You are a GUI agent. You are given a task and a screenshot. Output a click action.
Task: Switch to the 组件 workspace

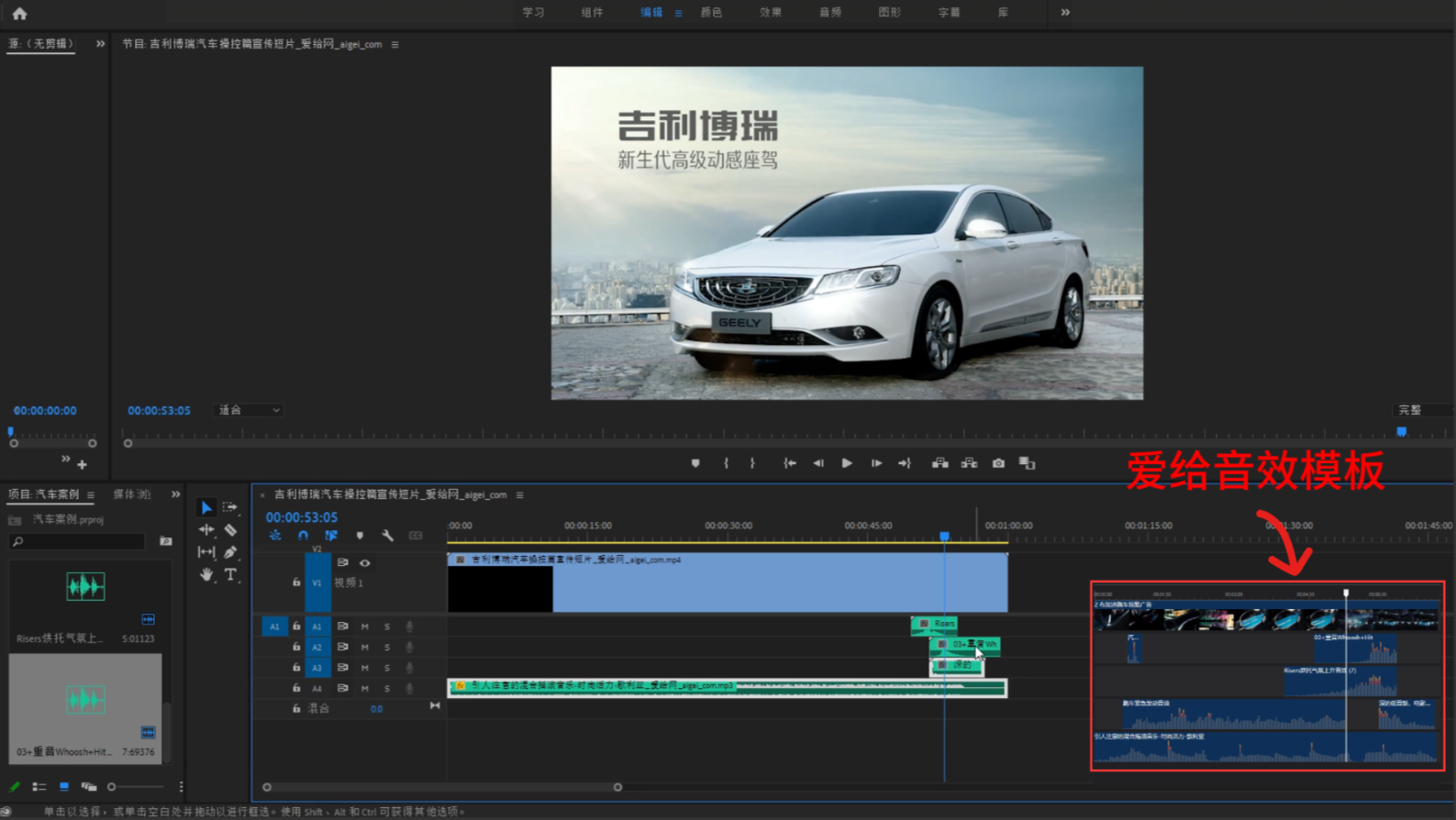(593, 13)
